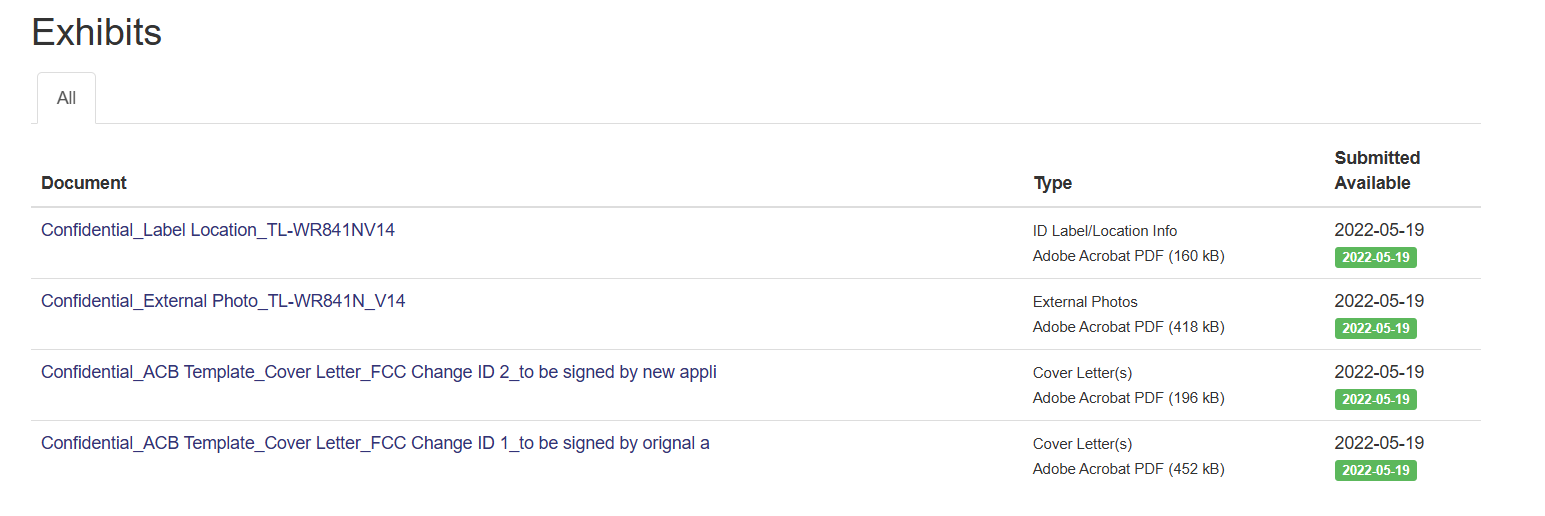Open the FCC Change ID 1 cover letter
Viewport: 1545px width, 516px height.
pos(375,443)
